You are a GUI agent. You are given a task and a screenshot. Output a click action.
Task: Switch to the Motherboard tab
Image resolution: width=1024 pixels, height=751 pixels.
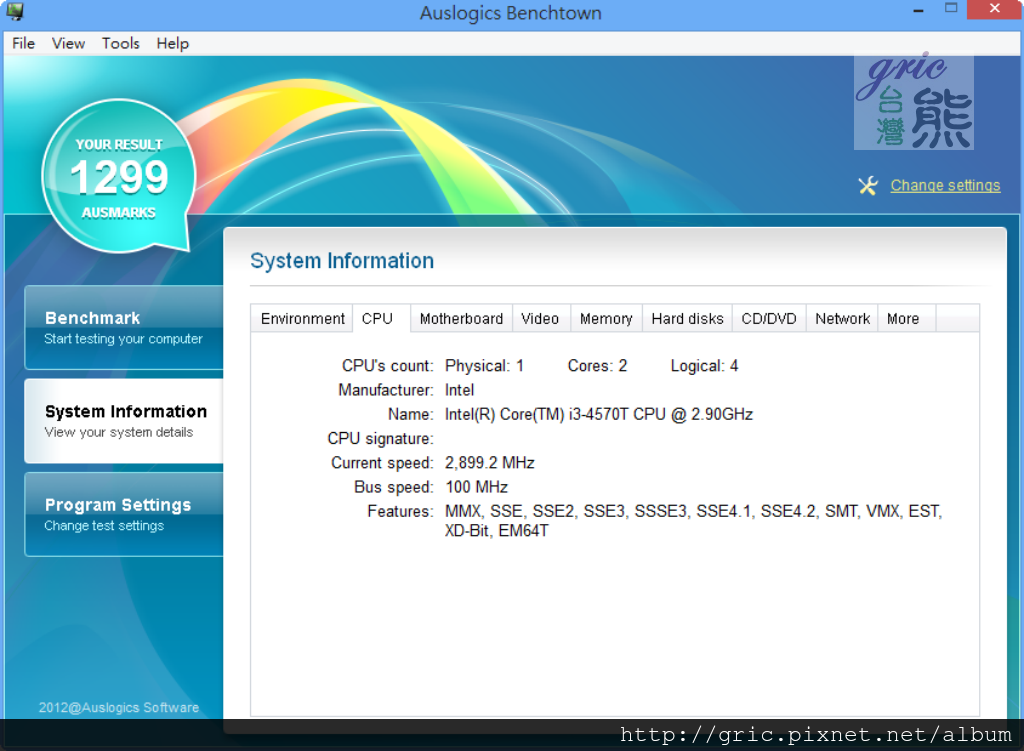coord(461,319)
